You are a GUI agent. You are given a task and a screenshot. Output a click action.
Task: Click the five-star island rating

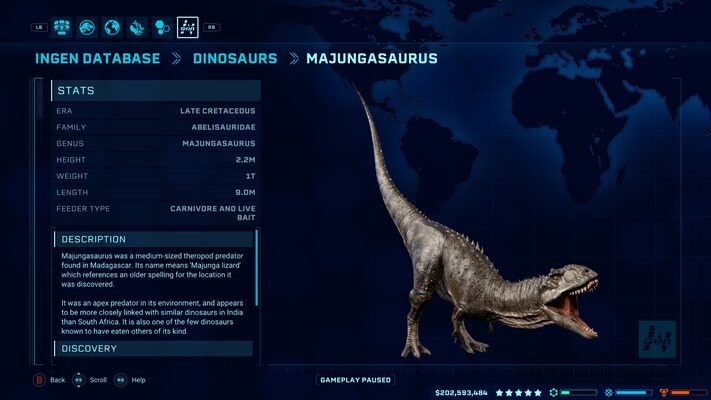[518, 393]
